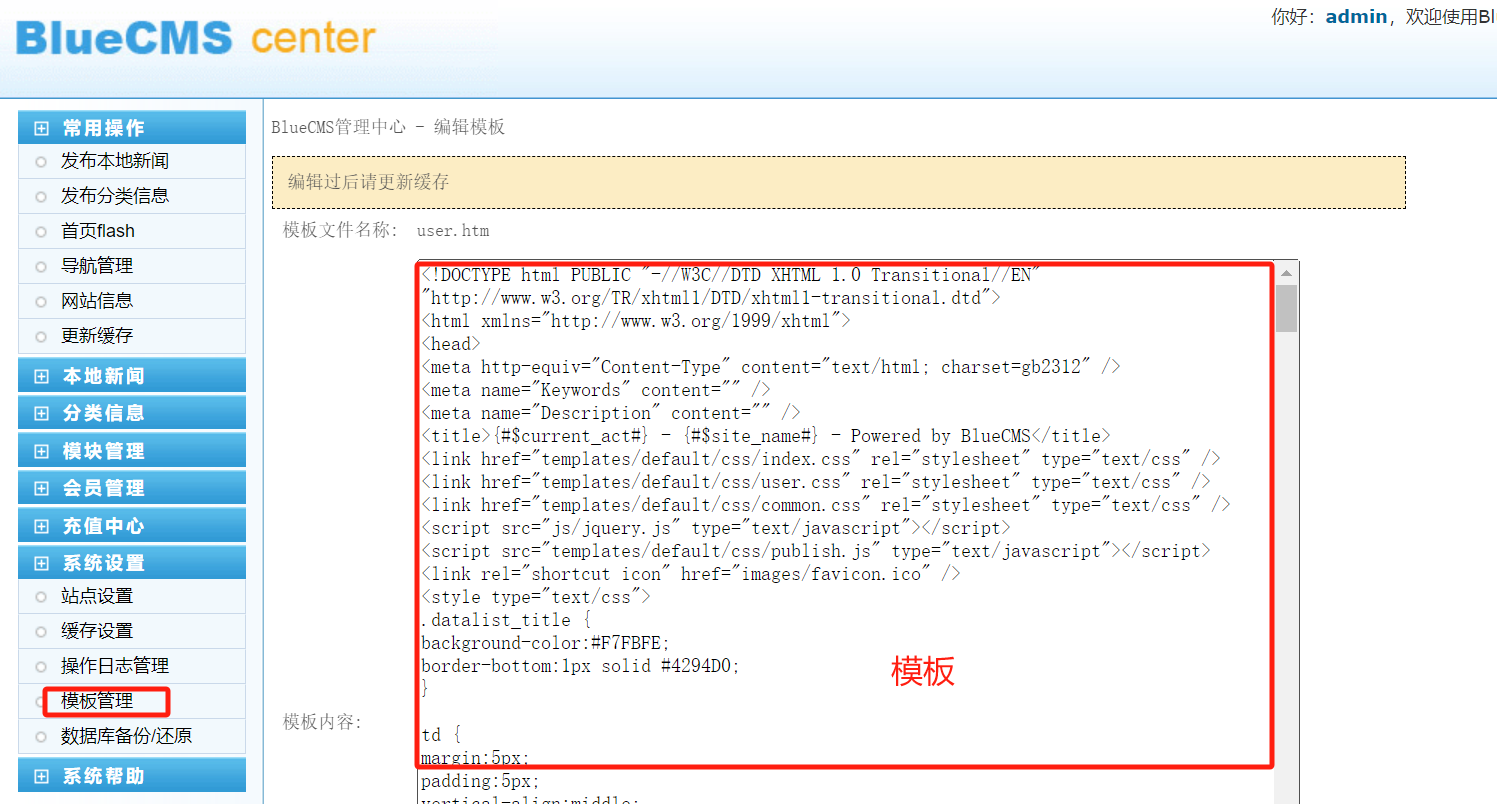Screen dimensions: 1497x804
Task: Open 发布分类信息 in sidebar
Action: pos(114,196)
